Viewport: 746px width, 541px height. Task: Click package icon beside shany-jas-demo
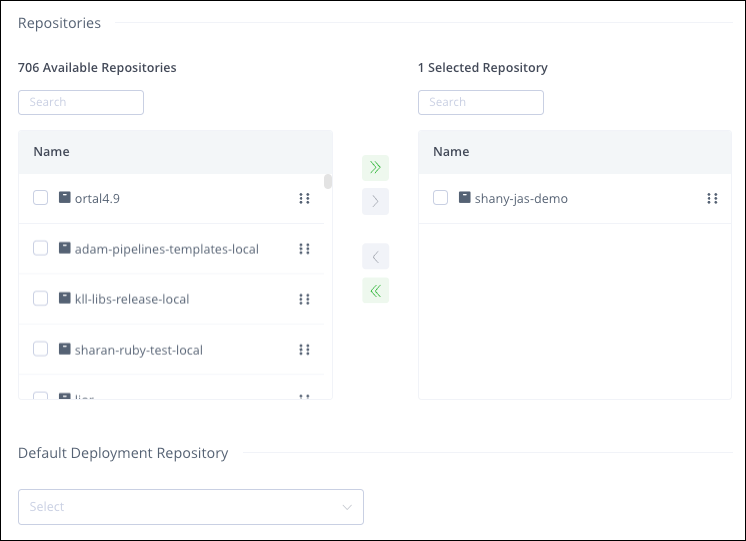(x=465, y=197)
